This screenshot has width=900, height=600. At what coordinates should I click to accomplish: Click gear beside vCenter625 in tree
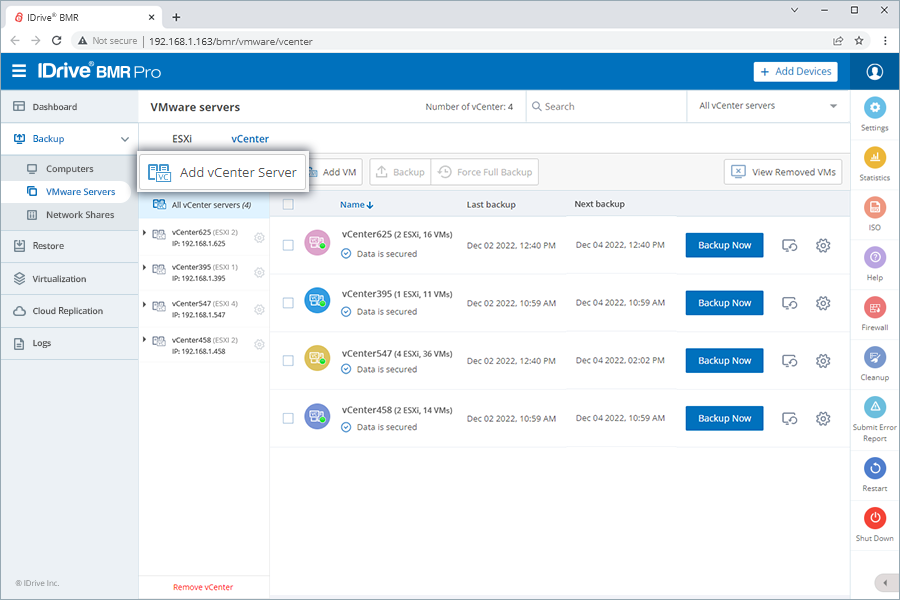point(259,238)
